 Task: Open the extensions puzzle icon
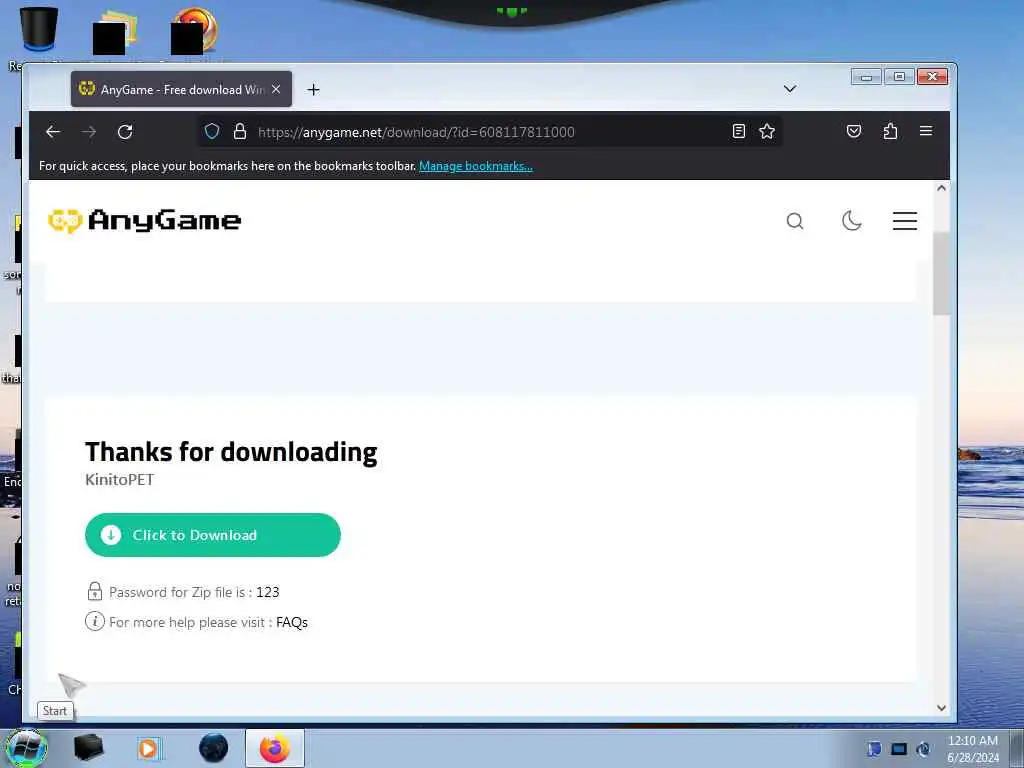pos(890,131)
